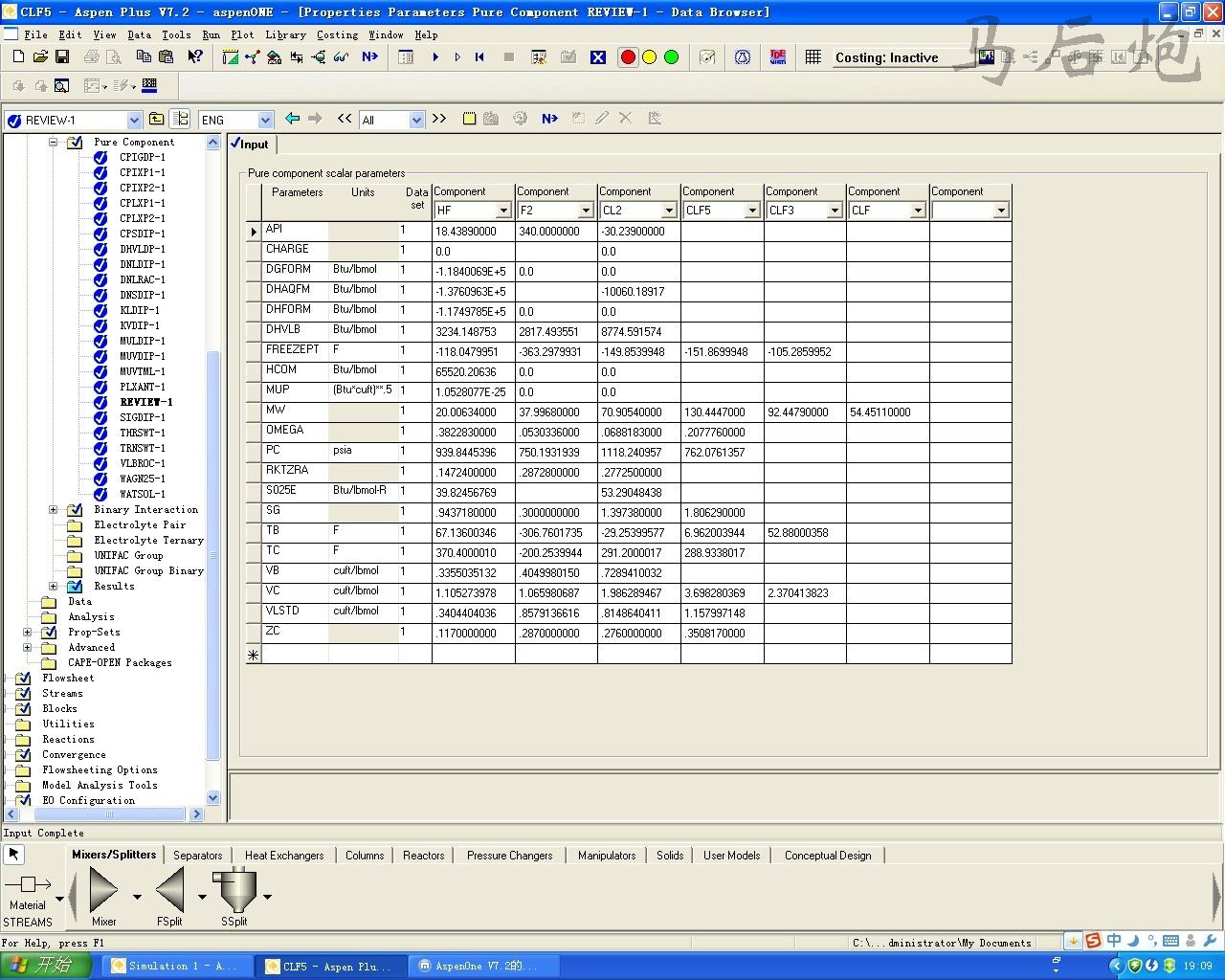Screen dimensions: 1225x980
Task: Open the Costing menu
Action: [x=337, y=34]
